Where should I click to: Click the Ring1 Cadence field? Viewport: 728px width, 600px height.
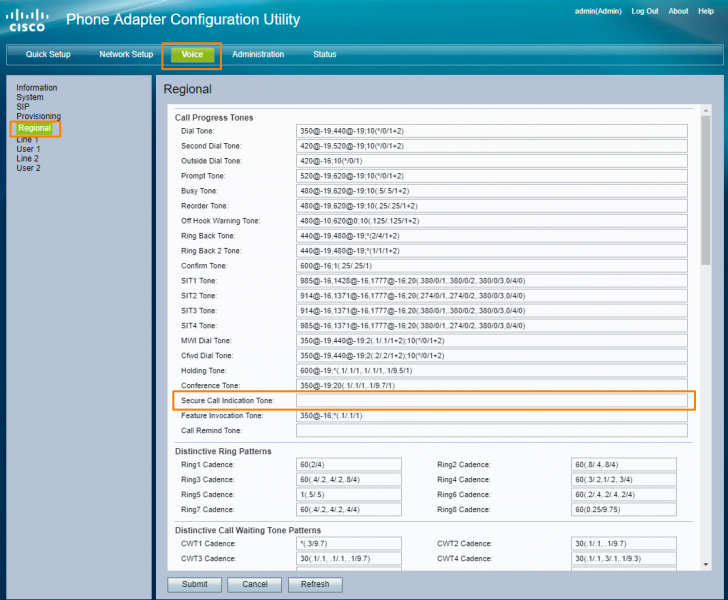349,464
